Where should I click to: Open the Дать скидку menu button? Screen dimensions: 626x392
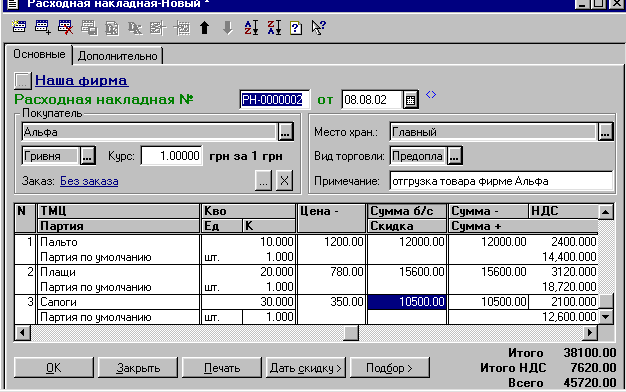pos(306,367)
